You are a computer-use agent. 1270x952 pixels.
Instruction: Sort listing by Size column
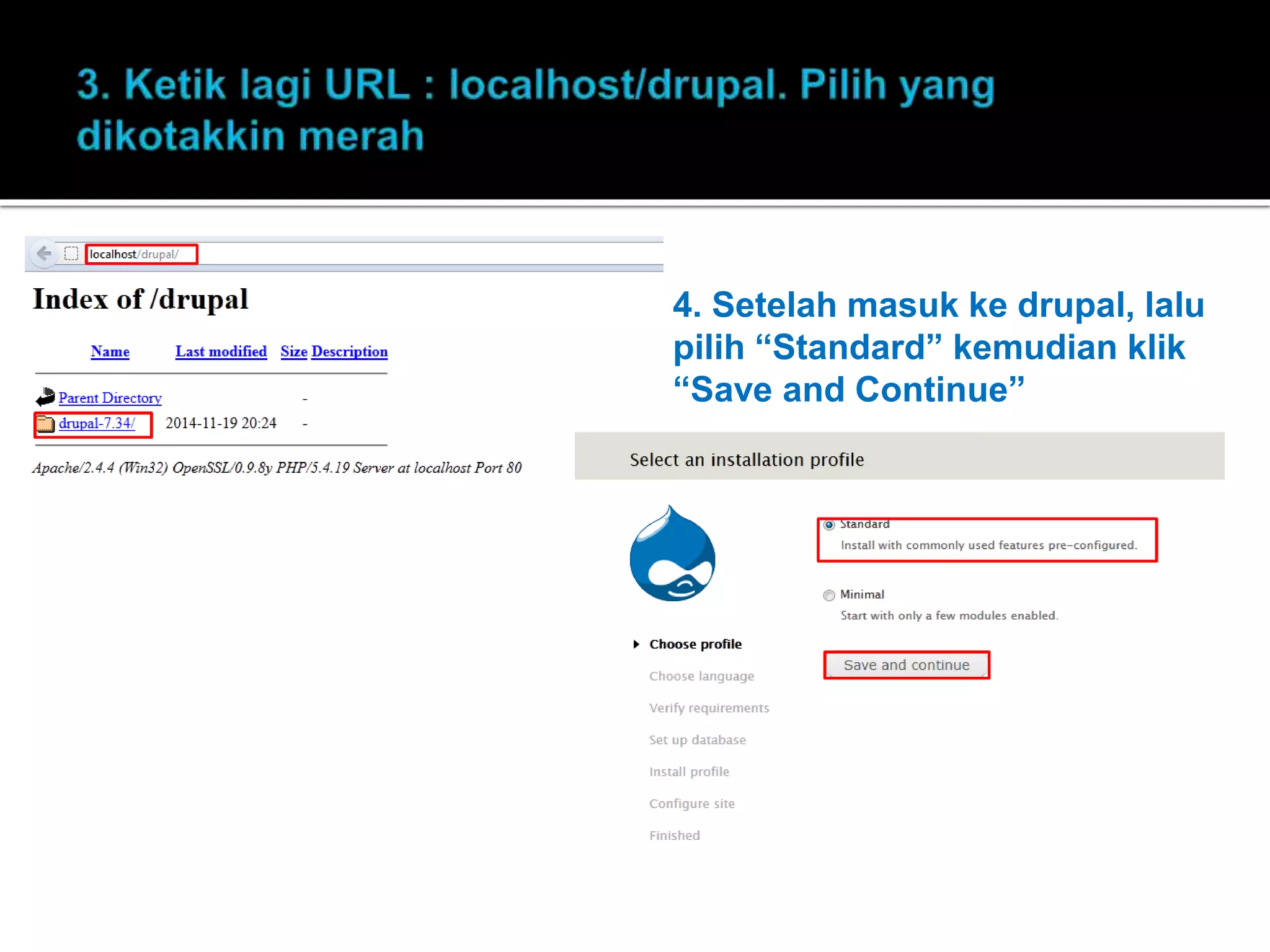[294, 351]
